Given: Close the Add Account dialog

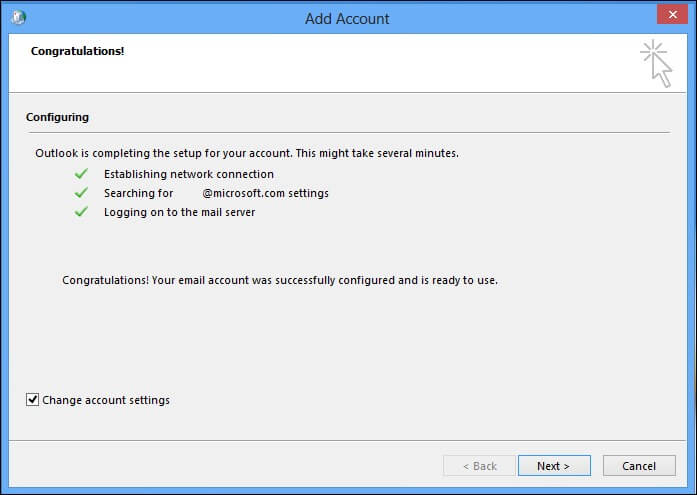Looking at the screenshot, I should pyautogui.click(x=672, y=15).
